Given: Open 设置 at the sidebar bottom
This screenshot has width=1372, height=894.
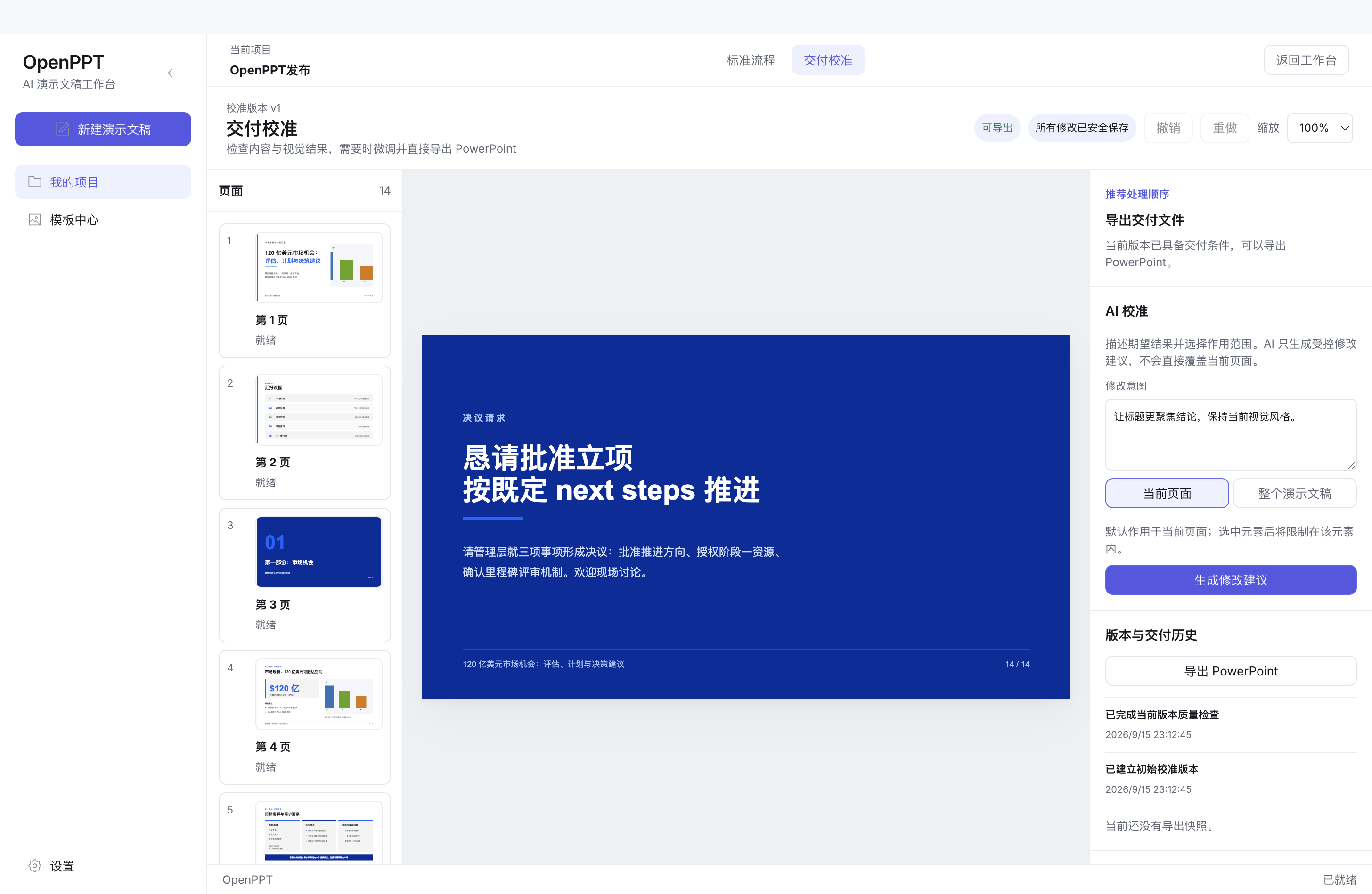Looking at the screenshot, I should click(x=103, y=866).
